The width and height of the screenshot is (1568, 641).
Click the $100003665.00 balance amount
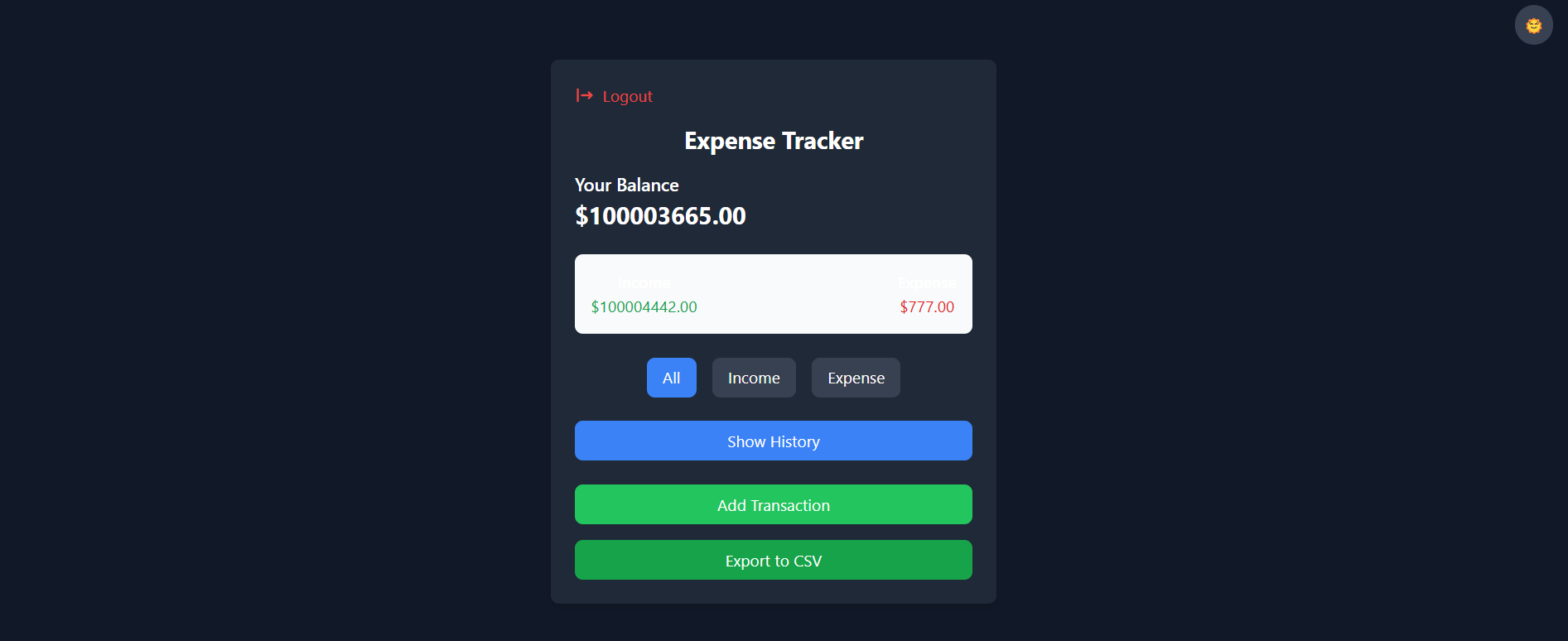[x=660, y=216]
